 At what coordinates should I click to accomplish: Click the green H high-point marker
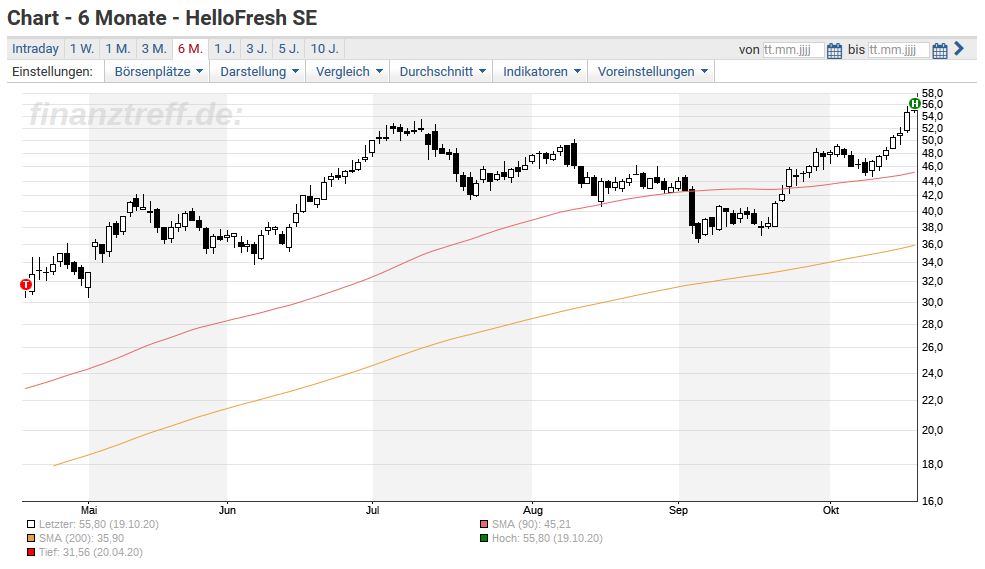coord(915,104)
